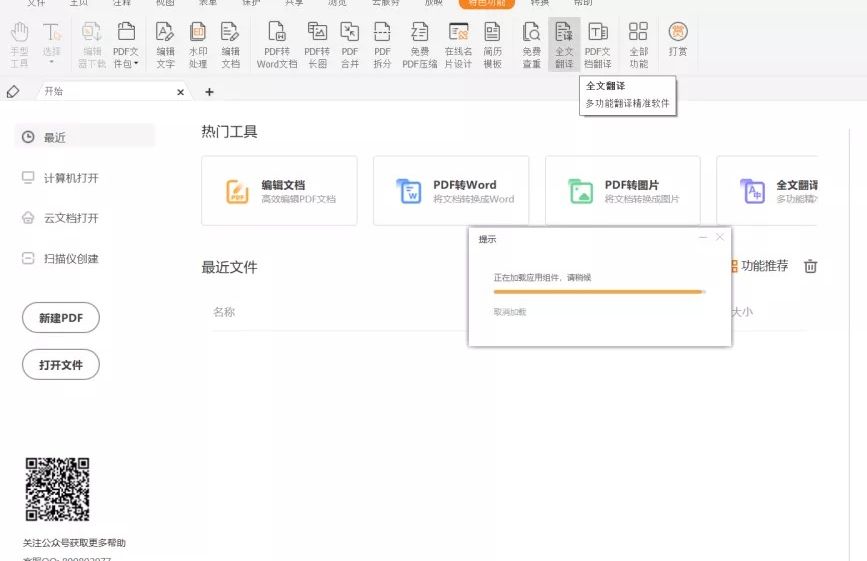
Task: Launch the 免费查重 plagiarism check
Action: 531,45
